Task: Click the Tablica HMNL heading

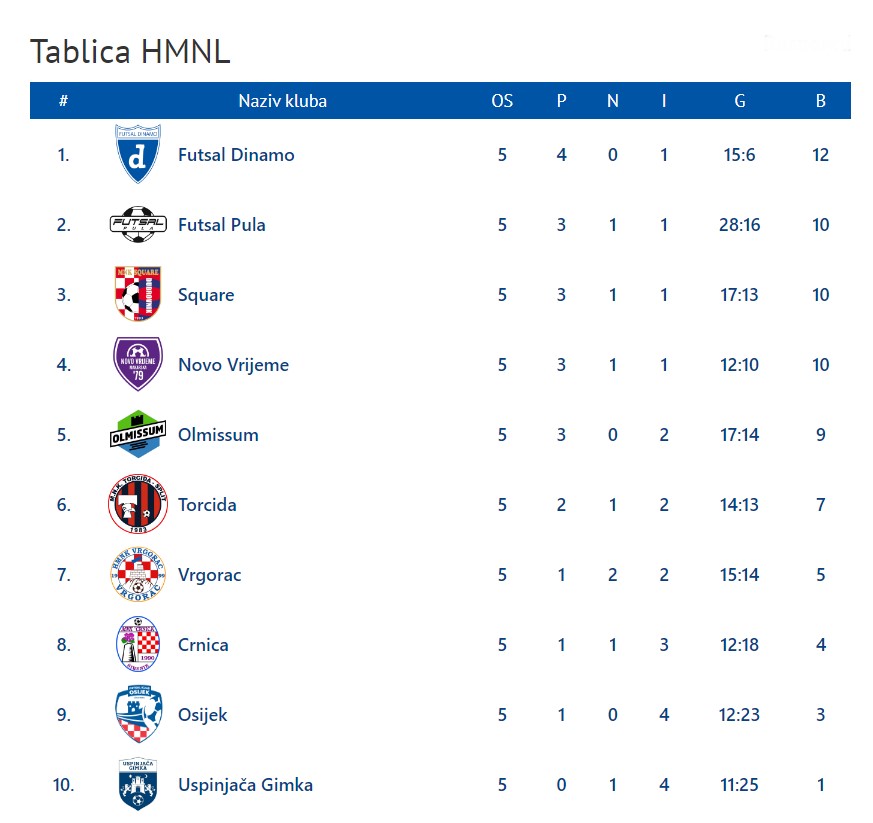Action: pos(130,52)
